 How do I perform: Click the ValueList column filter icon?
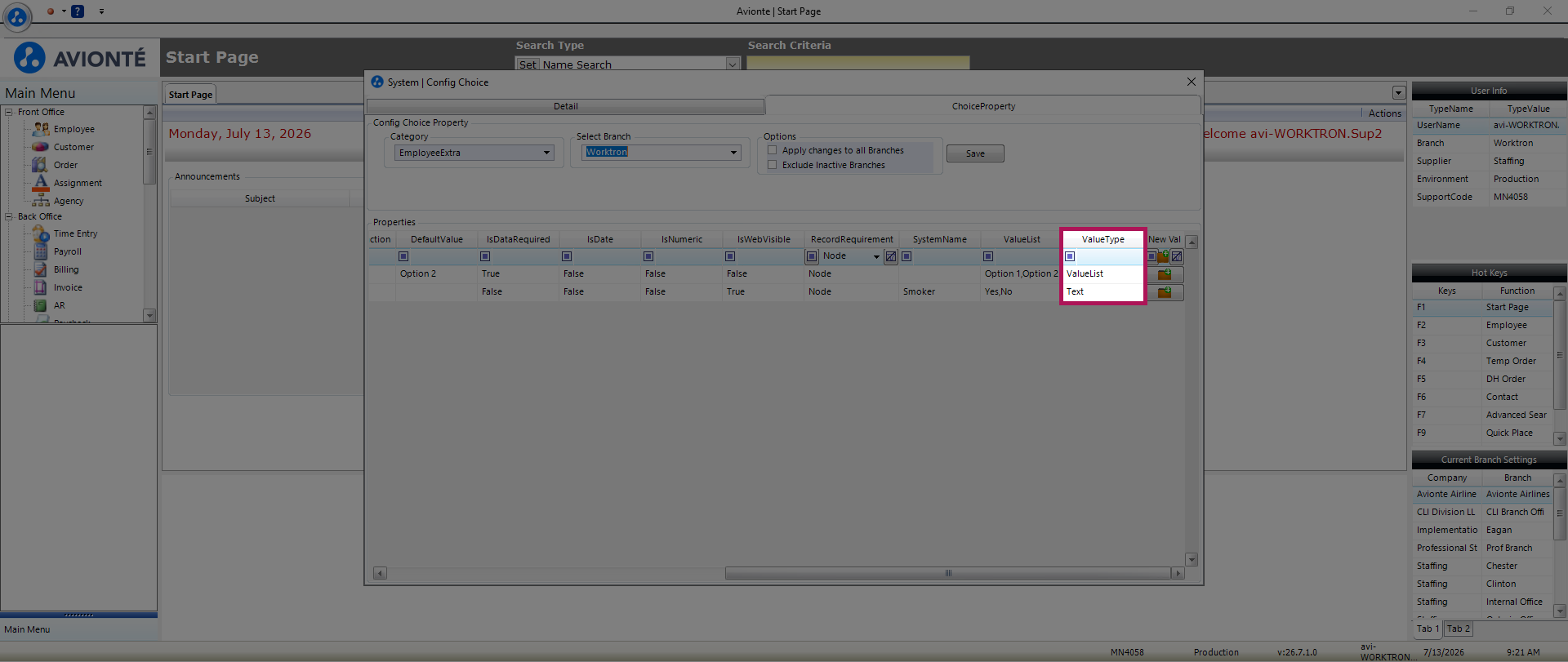click(988, 256)
